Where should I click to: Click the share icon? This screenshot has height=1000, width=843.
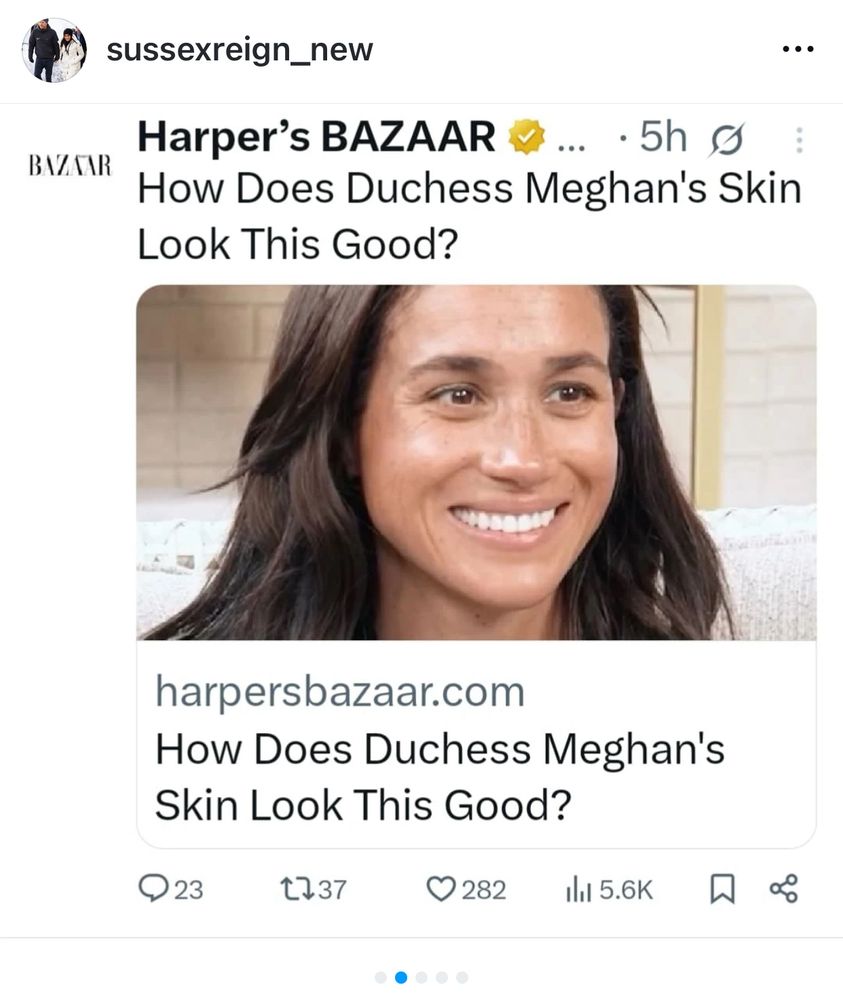click(x=784, y=888)
